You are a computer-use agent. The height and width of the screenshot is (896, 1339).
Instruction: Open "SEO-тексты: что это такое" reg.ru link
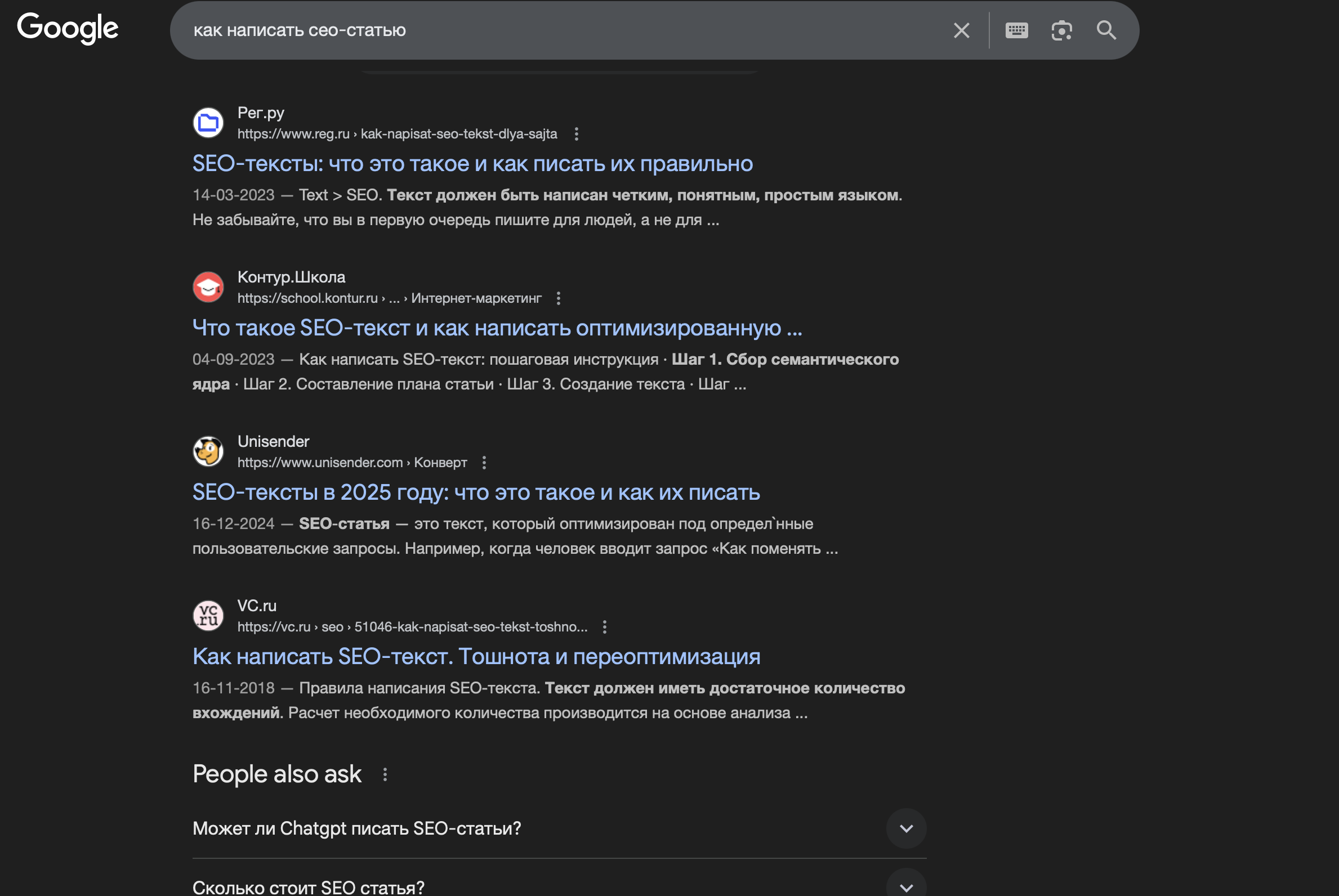472,164
